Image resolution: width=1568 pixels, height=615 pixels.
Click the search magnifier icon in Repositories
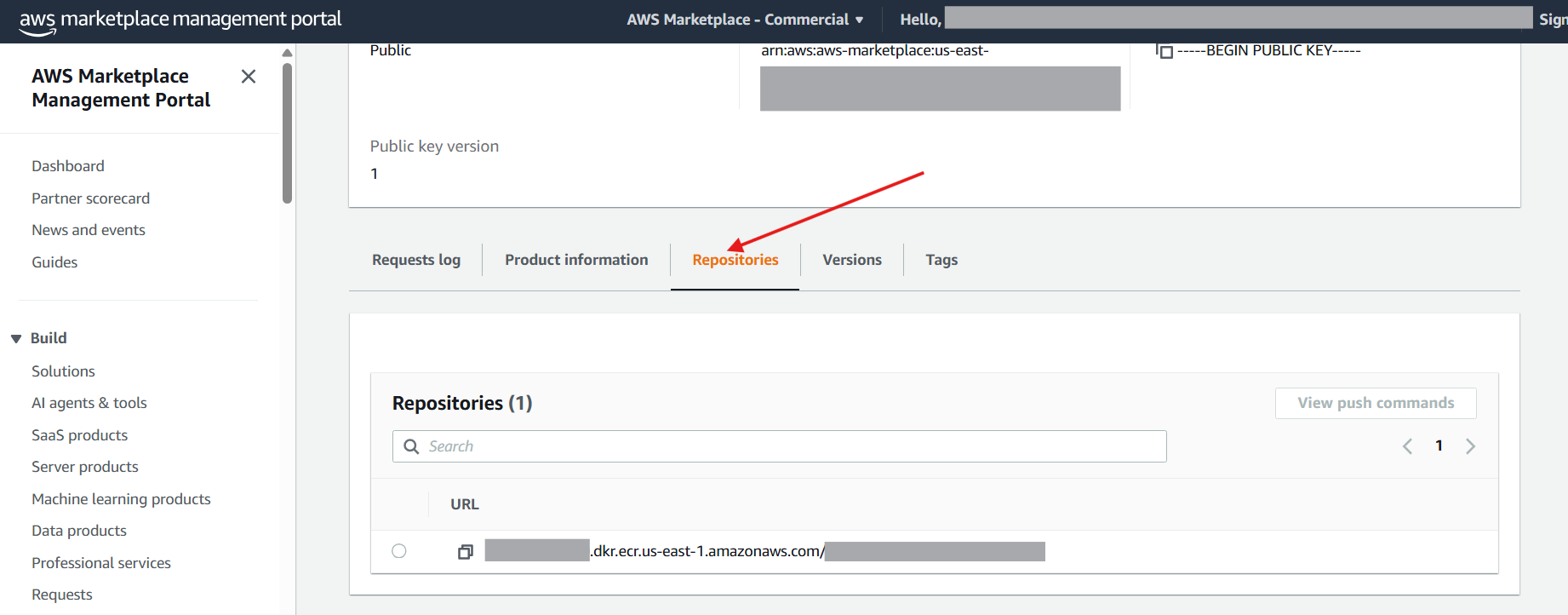click(x=411, y=446)
